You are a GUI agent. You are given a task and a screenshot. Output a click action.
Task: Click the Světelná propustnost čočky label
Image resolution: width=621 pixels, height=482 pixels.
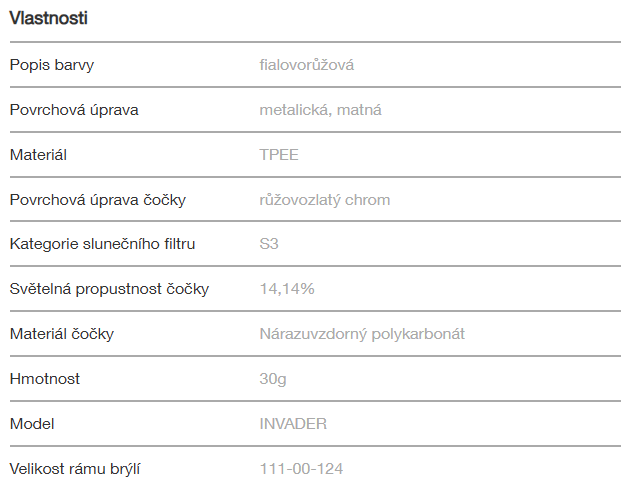(x=109, y=289)
